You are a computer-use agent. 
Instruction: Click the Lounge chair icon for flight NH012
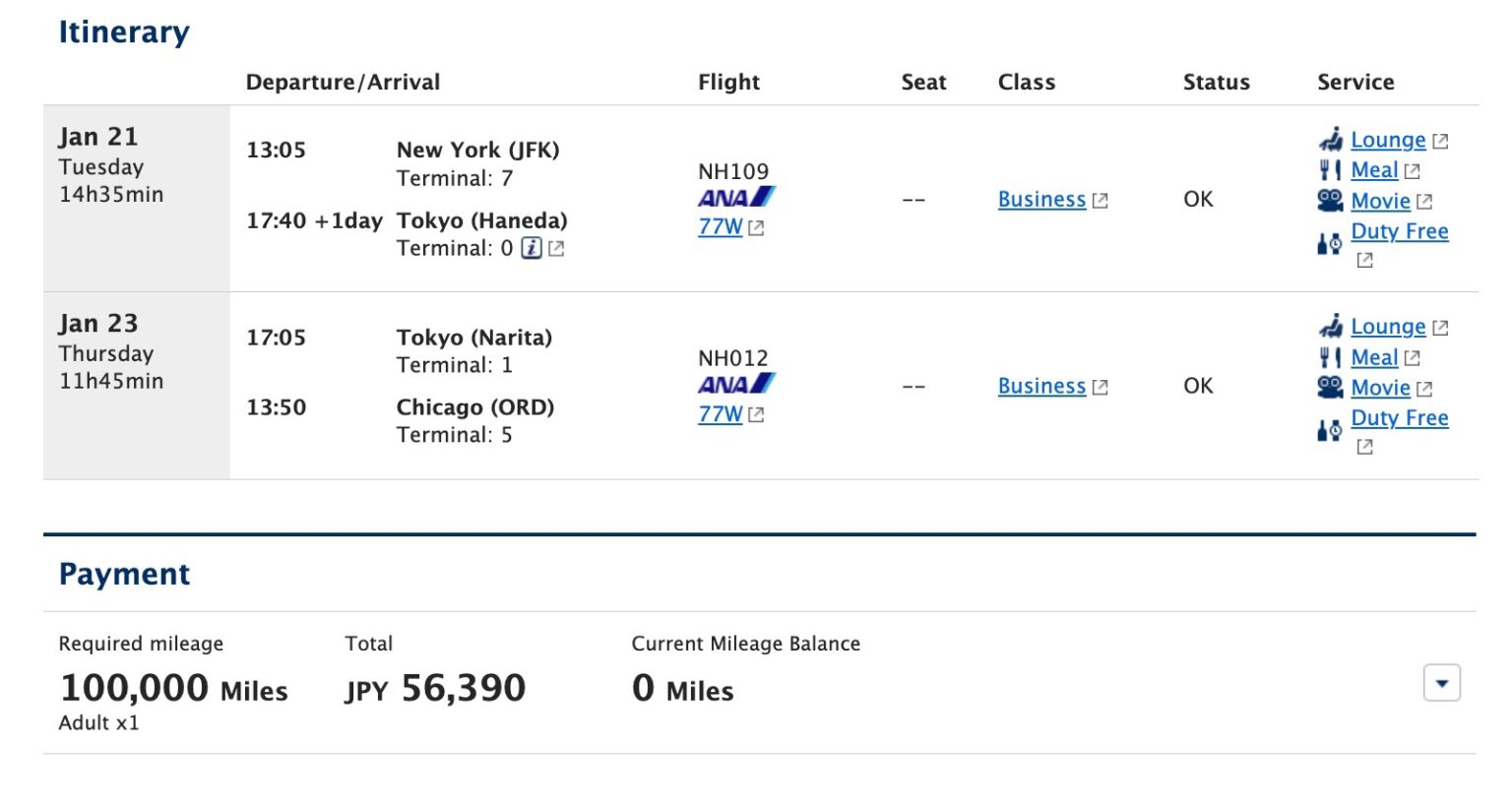[1331, 326]
